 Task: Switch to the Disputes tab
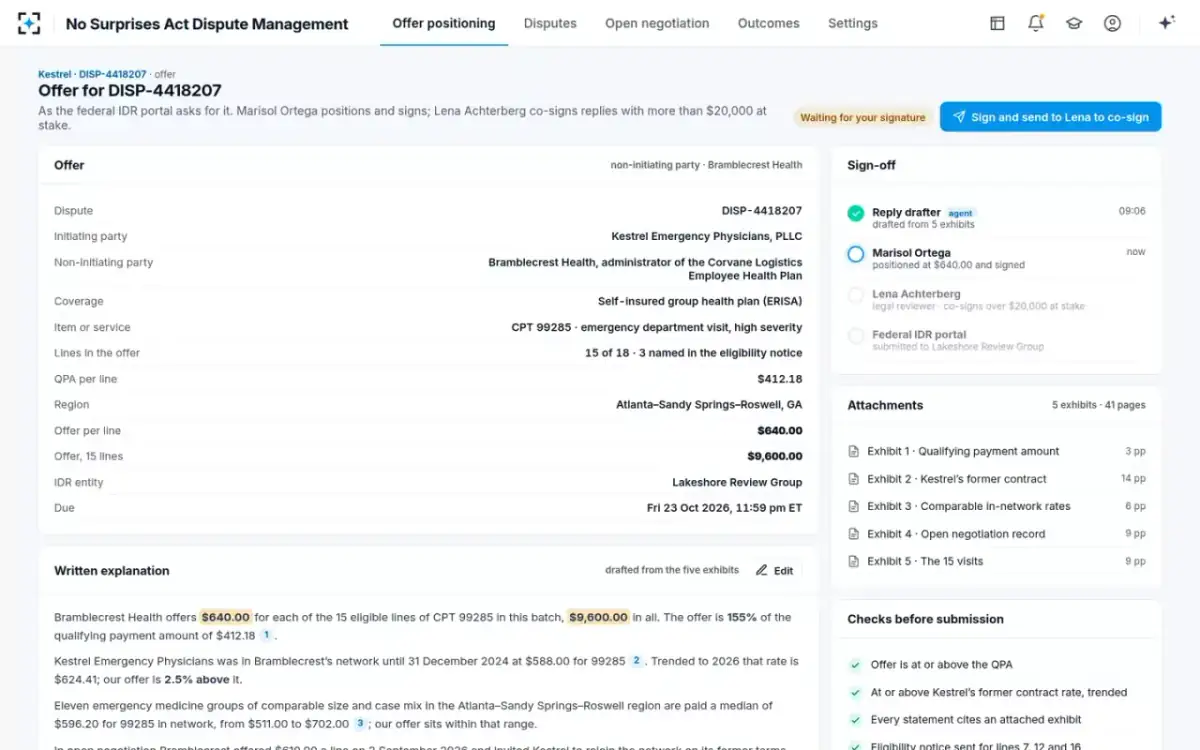[x=550, y=23]
